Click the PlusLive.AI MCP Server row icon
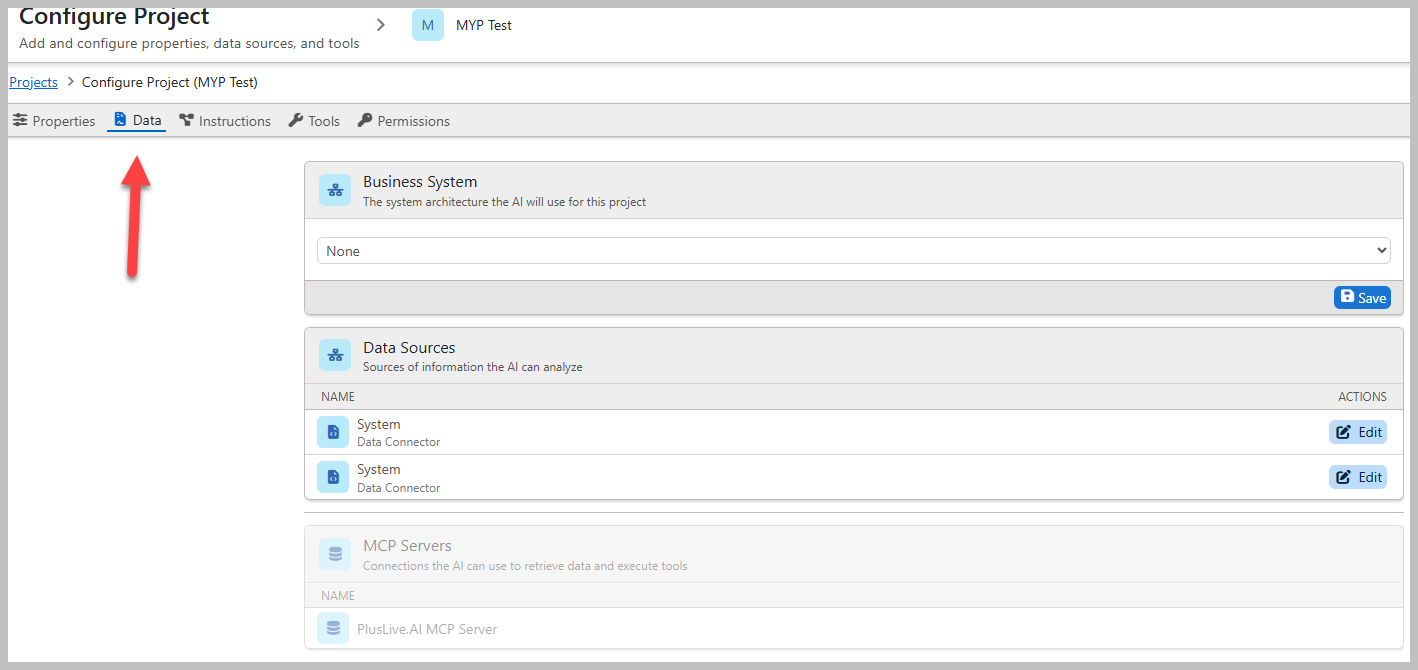1418x670 pixels. (x=333, y=628)
